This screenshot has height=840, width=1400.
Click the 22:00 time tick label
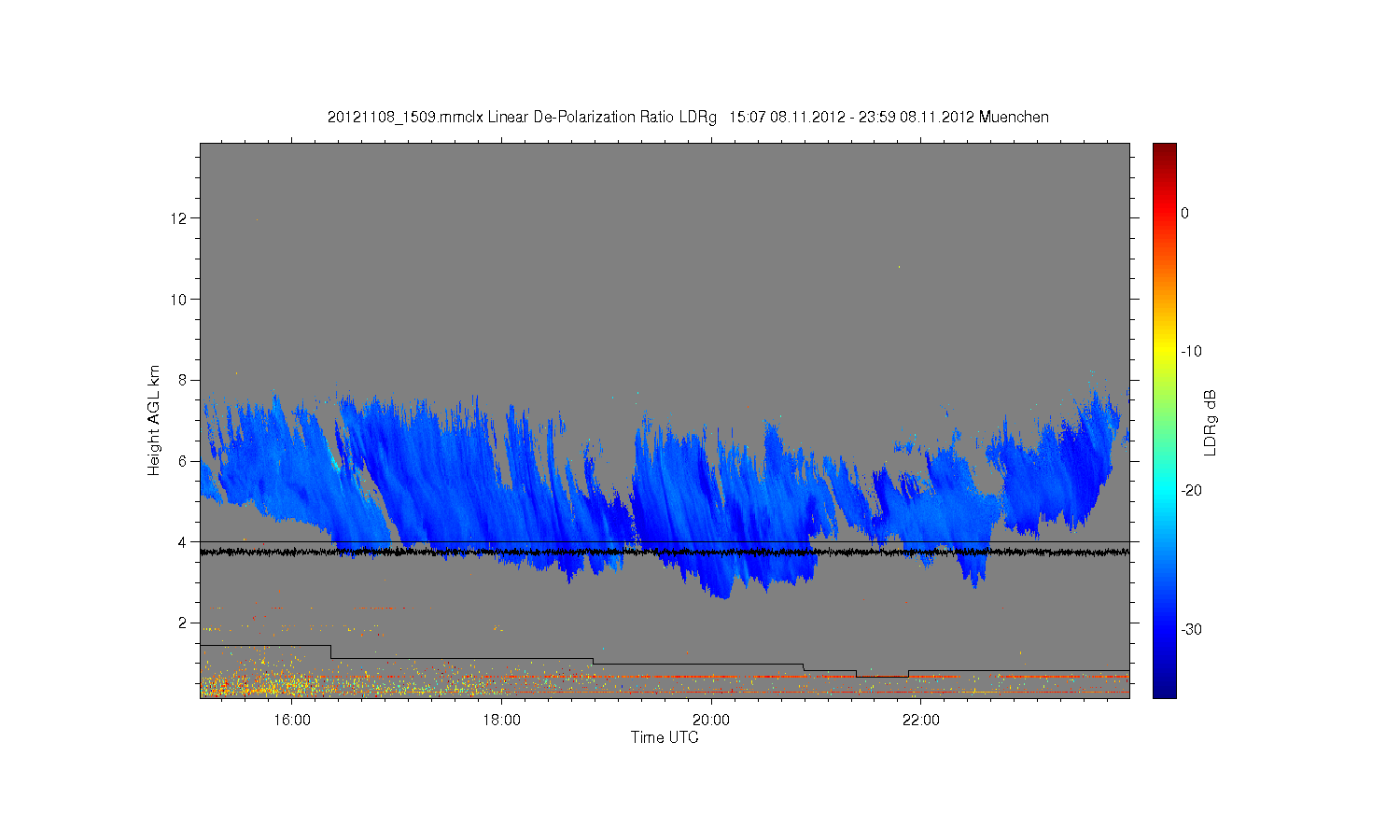921,721
